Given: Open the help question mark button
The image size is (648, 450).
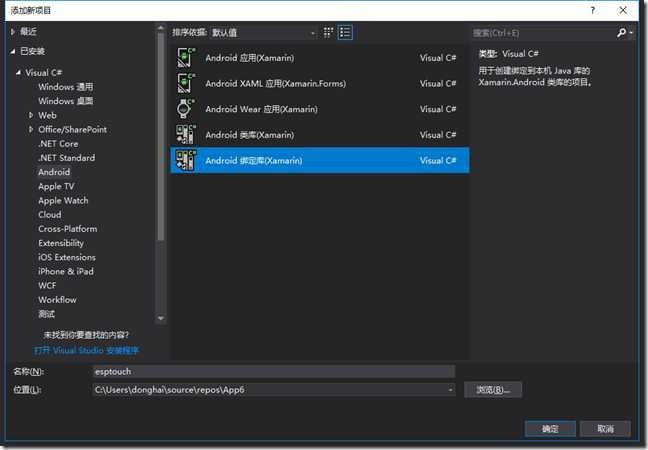Looking at the screenshot, I should [x=593, y=10].
